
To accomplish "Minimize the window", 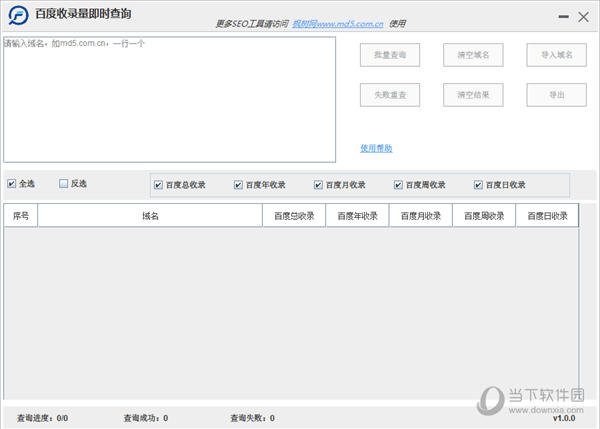I will pyautogui.click(x=563, y=16).
